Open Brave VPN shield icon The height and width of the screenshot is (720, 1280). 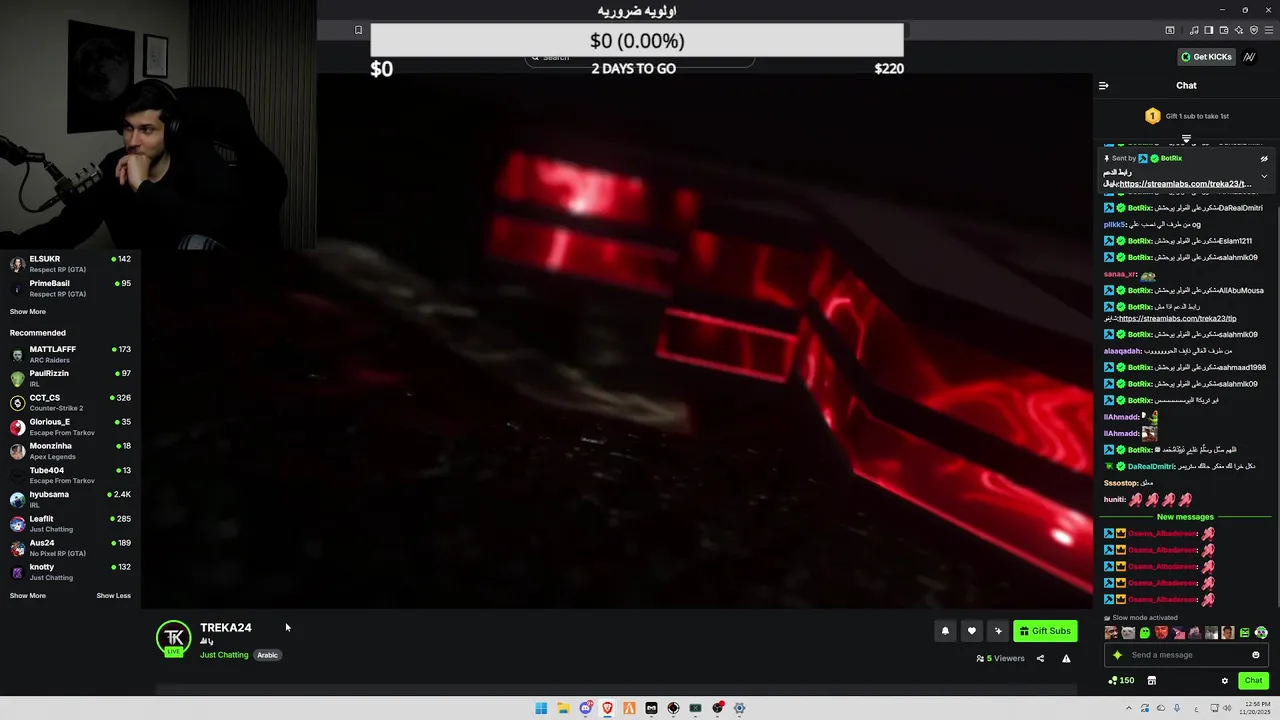(1254, 30)
